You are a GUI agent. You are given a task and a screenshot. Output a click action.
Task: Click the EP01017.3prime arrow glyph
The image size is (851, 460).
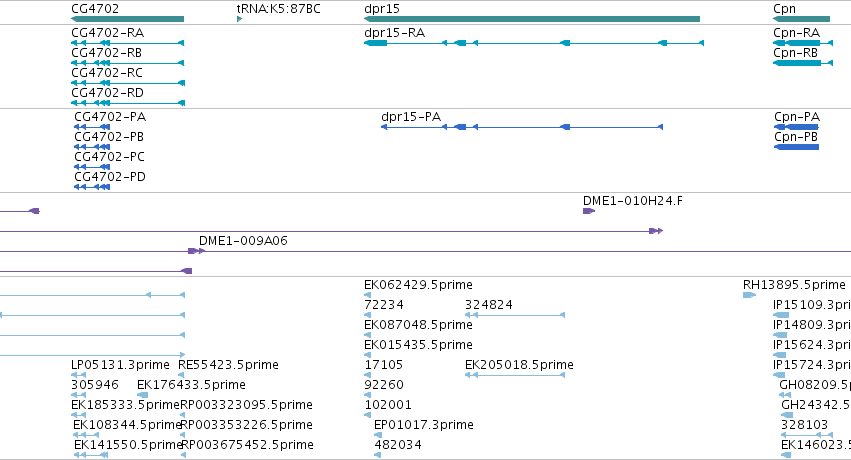click(x=378, y=435)
